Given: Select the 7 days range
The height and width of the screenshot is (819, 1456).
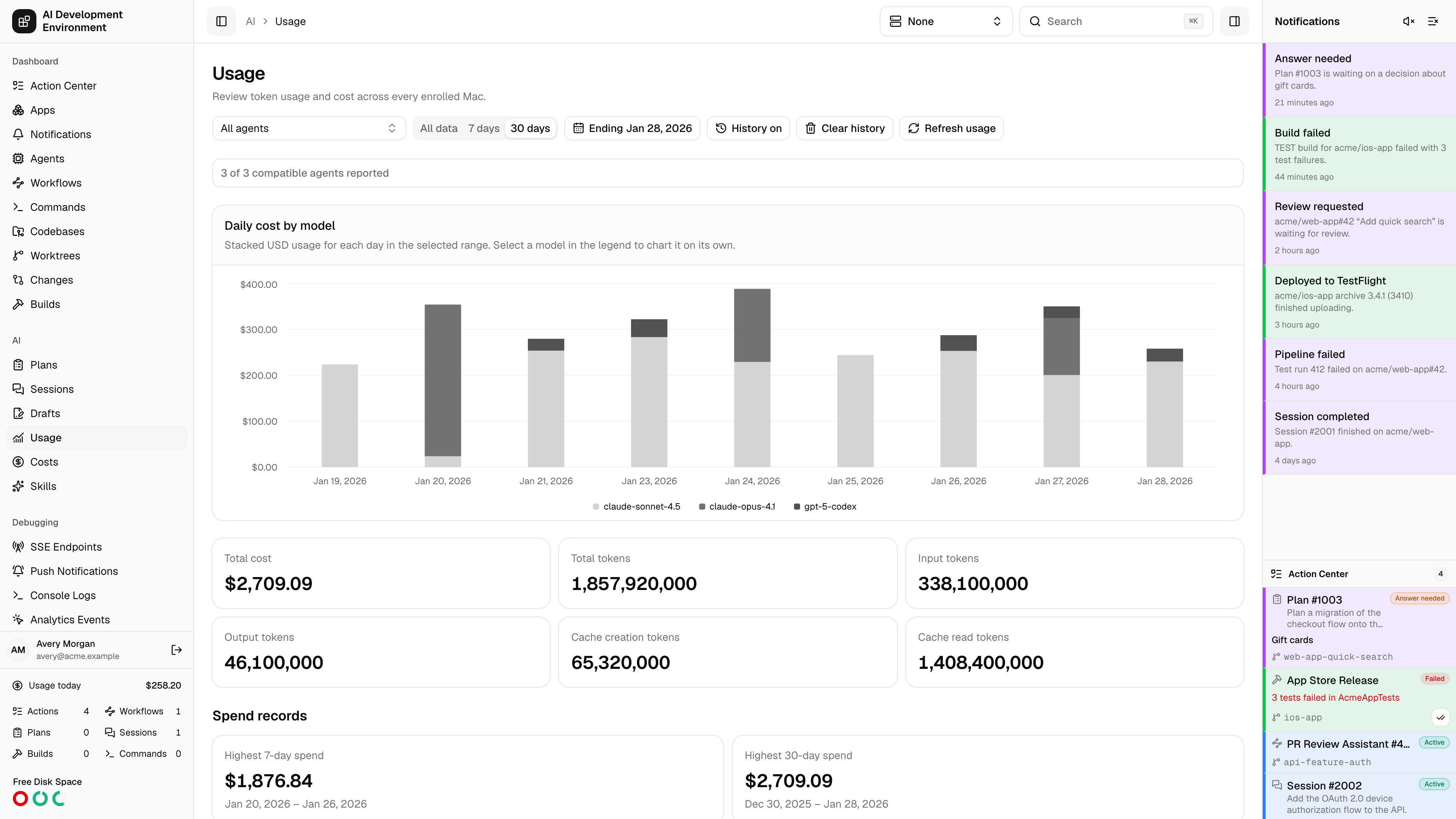Looking at the screenshot, I should 484,128.
